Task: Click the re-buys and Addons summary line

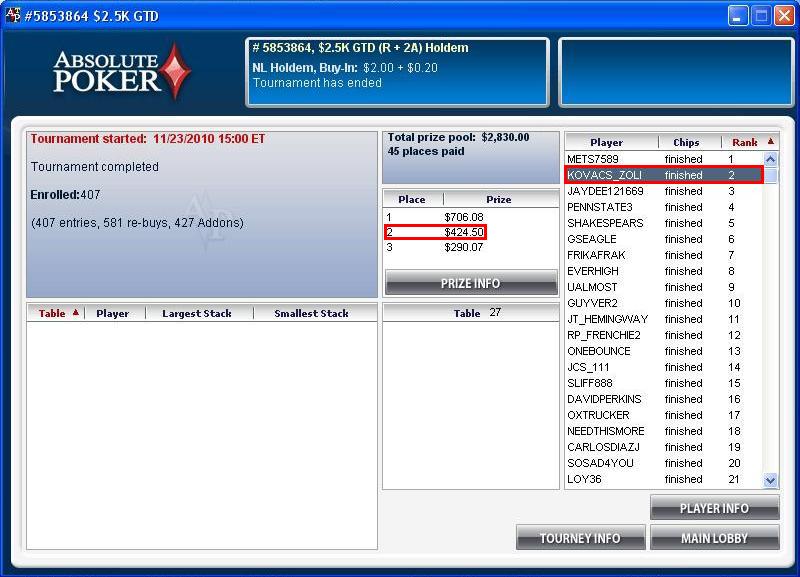Action: (x=137, y=223)
